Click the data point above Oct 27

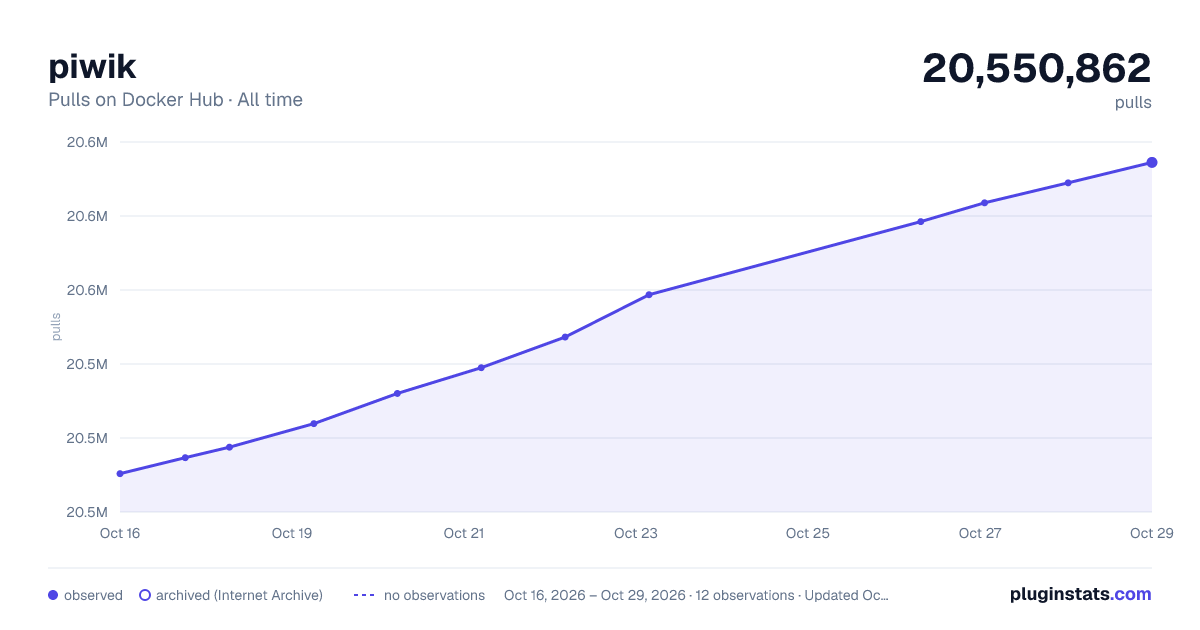(x=985, y=203)
